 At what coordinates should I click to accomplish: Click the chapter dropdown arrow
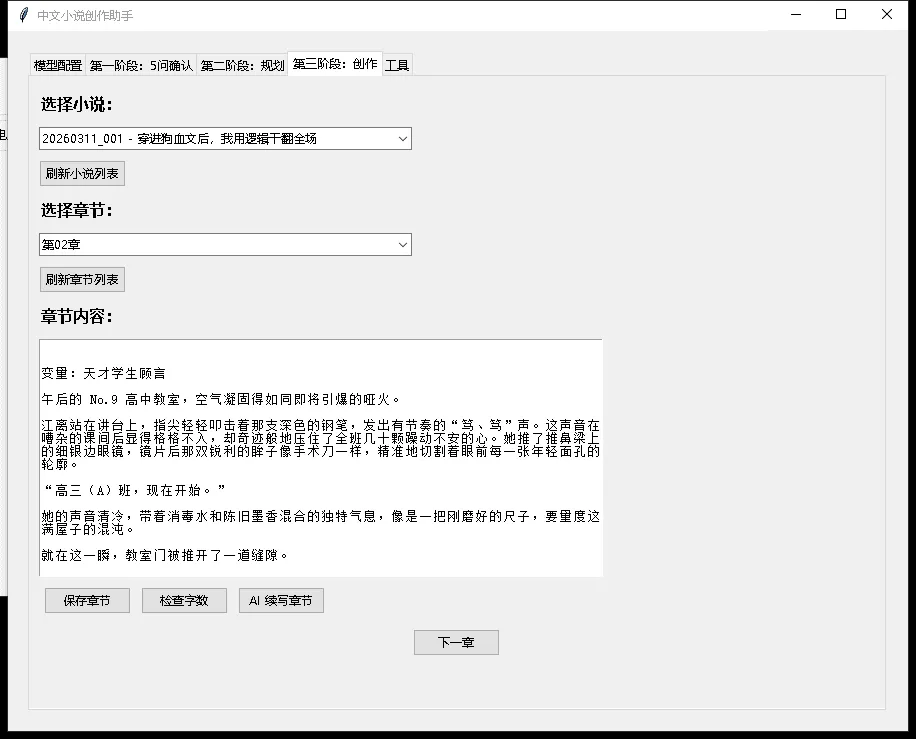point(403,244)
